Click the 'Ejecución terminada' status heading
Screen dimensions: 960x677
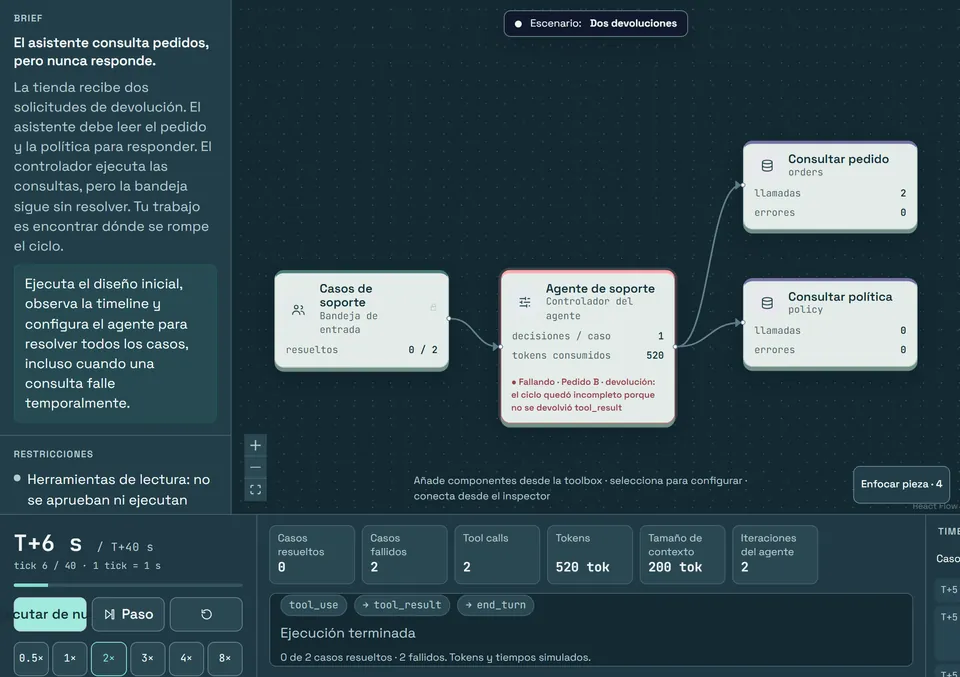[348, 633]
